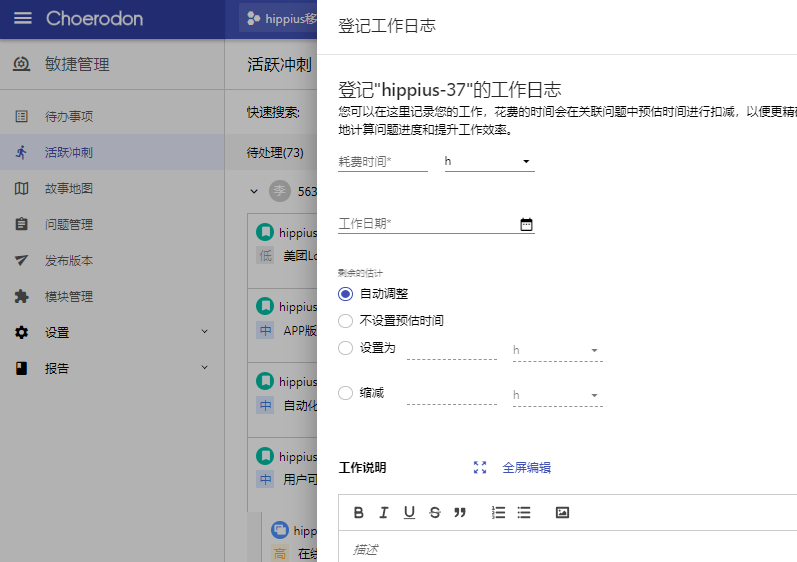Toggle bold formatting in editor
This screenshot has height=562, width=797.
pyautogui.click(x=358, y=513)
